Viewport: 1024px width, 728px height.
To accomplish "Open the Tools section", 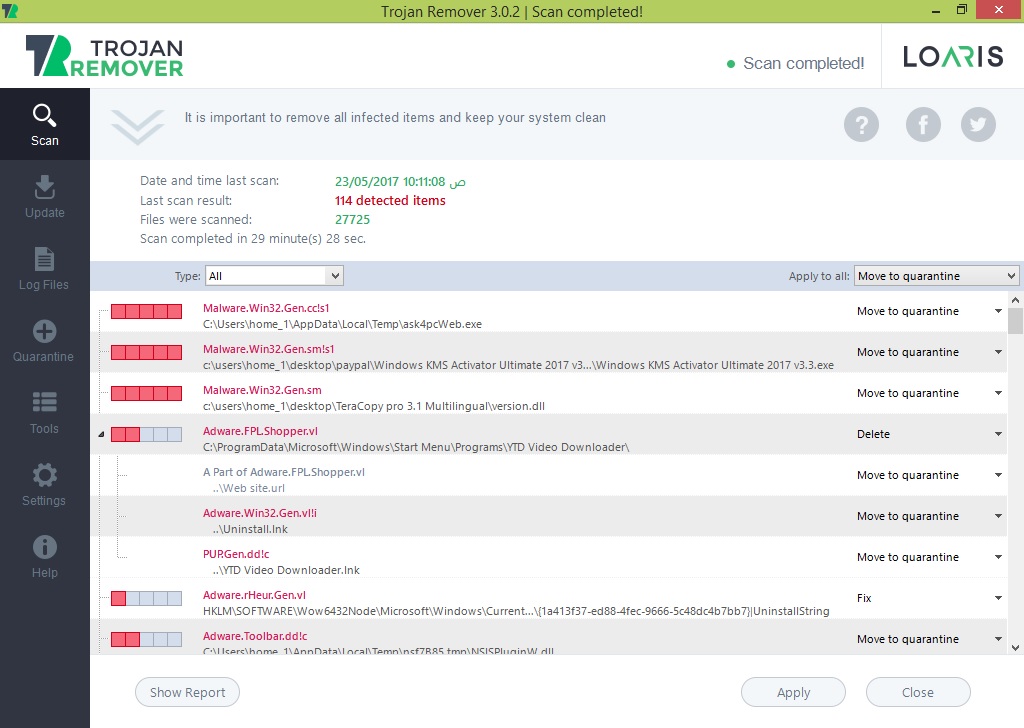I will [44, 412].
